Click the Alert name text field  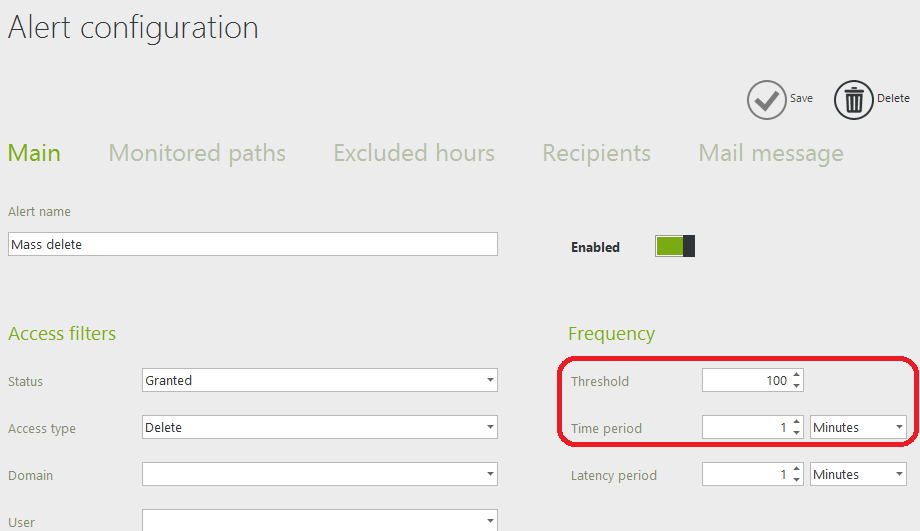point(253,244)
